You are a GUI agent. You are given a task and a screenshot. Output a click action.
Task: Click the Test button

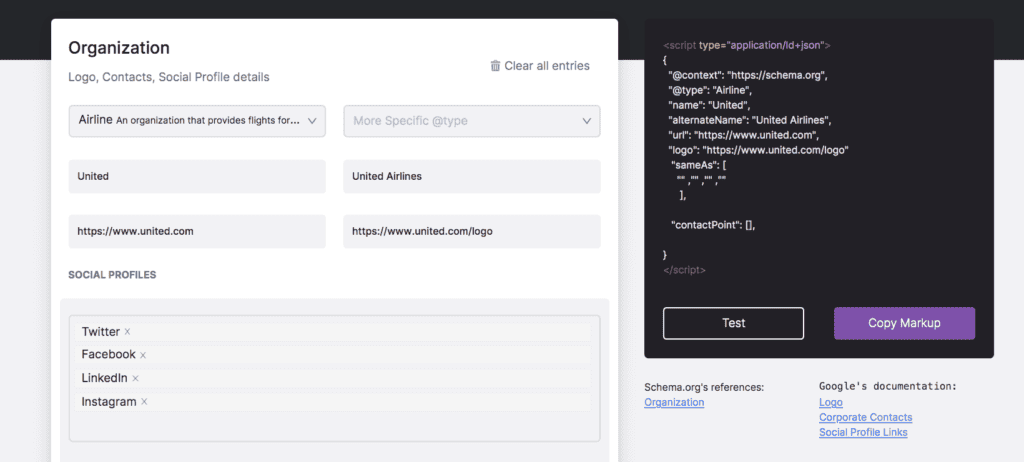tap(733, 323)
